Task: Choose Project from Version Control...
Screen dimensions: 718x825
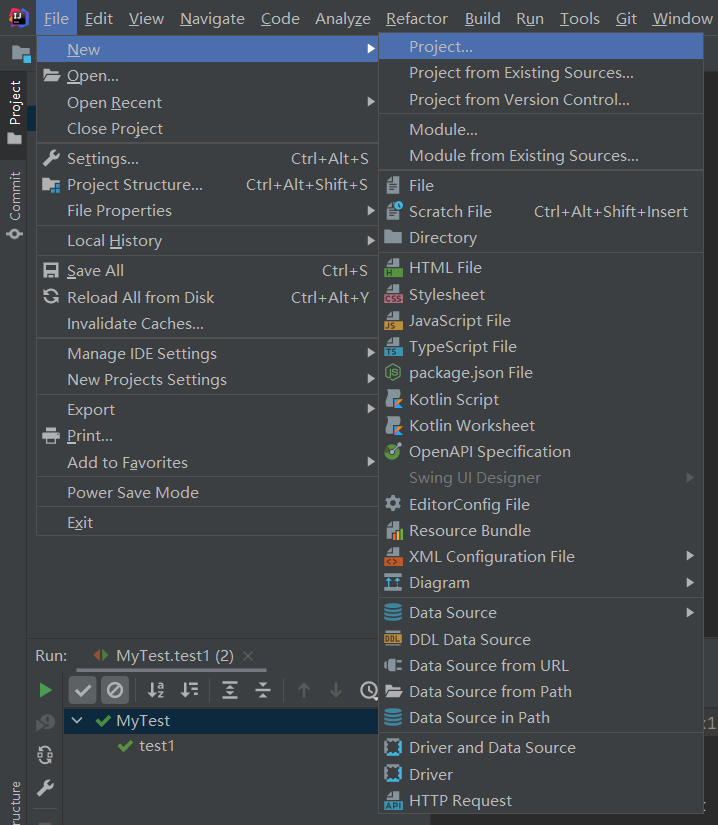Action: [x=541, y=99]
